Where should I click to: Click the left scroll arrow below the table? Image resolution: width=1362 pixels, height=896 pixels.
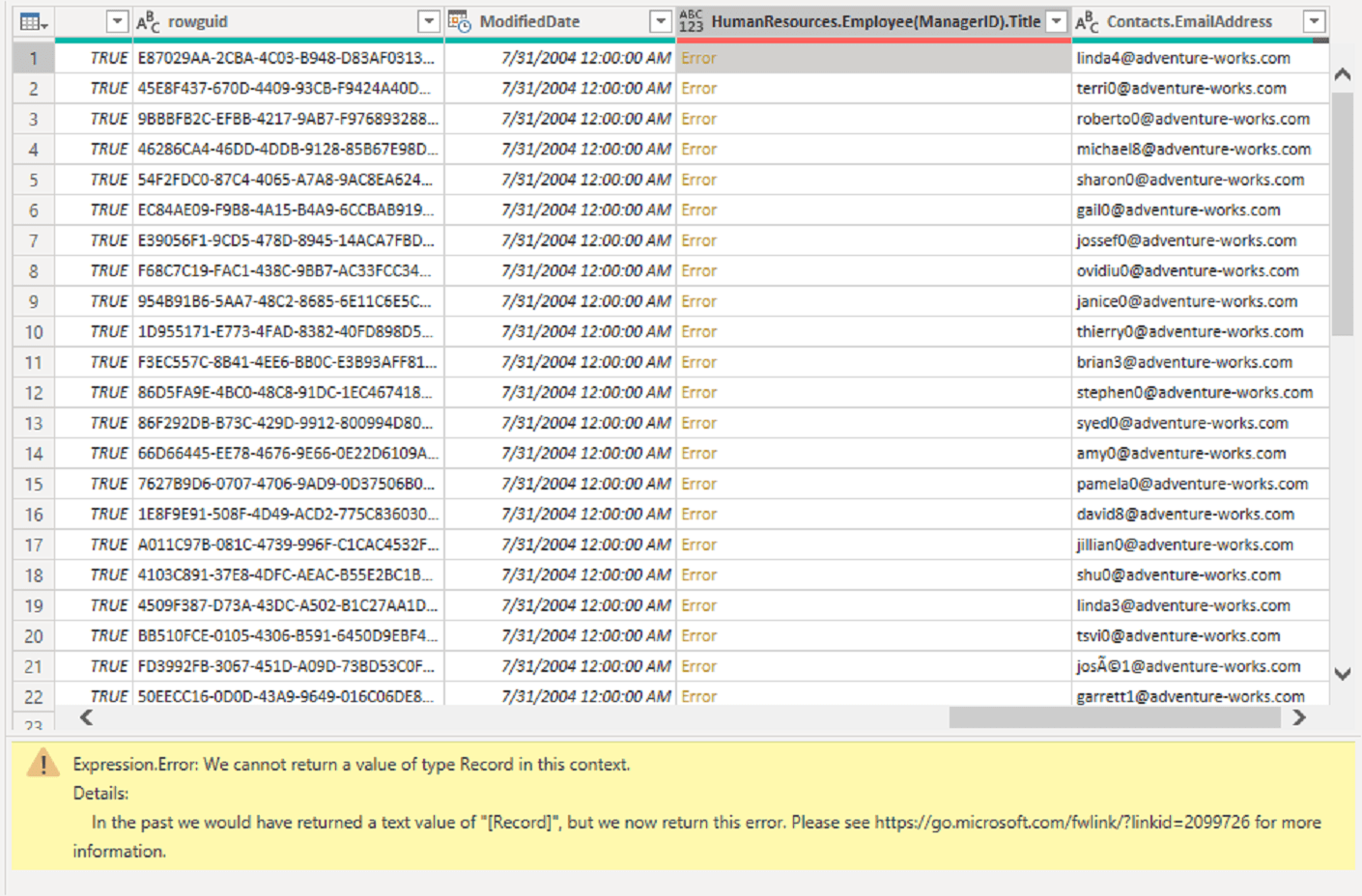[86, 717]
